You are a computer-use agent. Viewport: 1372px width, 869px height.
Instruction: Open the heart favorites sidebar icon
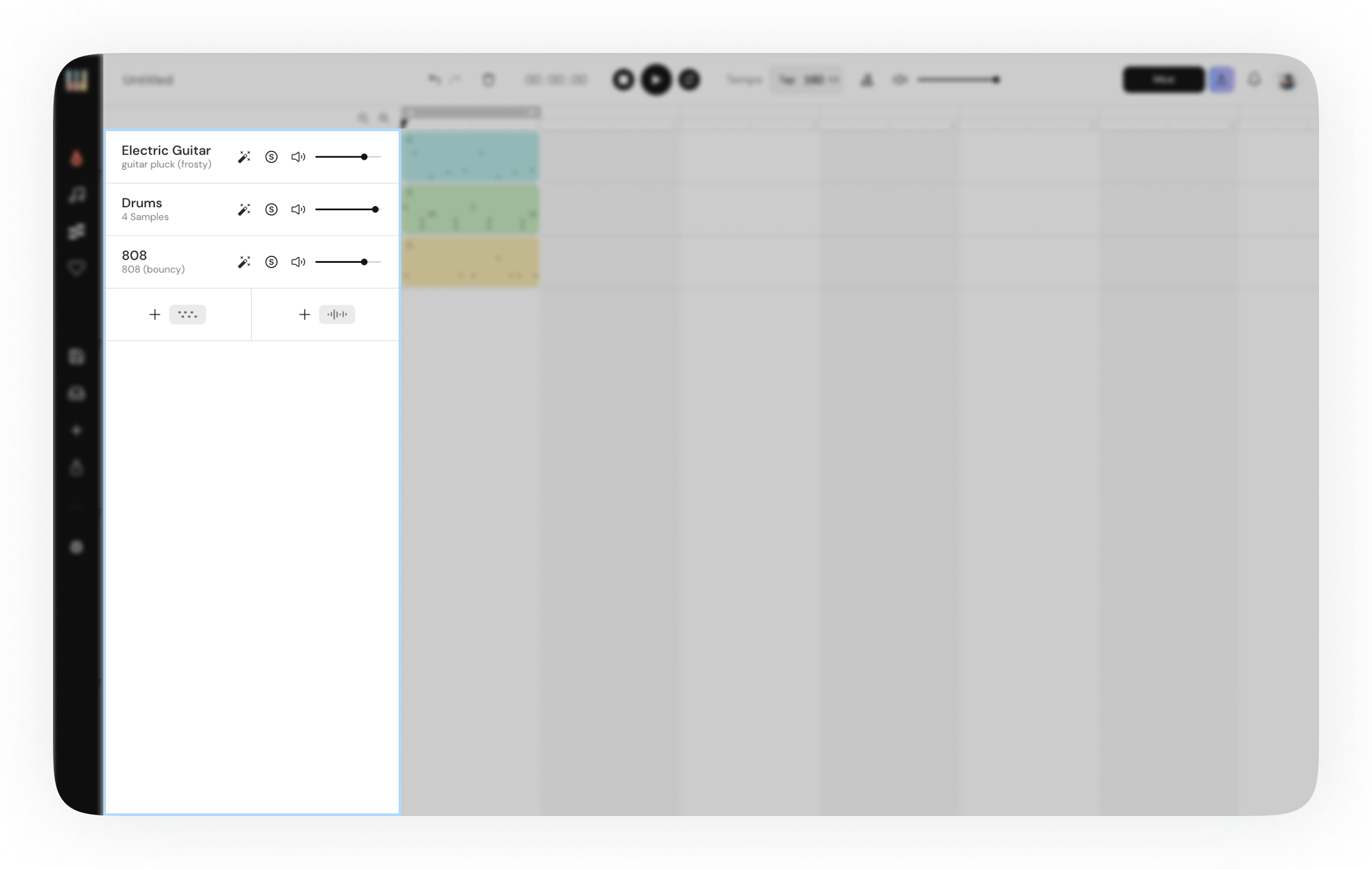coord(77,268)
